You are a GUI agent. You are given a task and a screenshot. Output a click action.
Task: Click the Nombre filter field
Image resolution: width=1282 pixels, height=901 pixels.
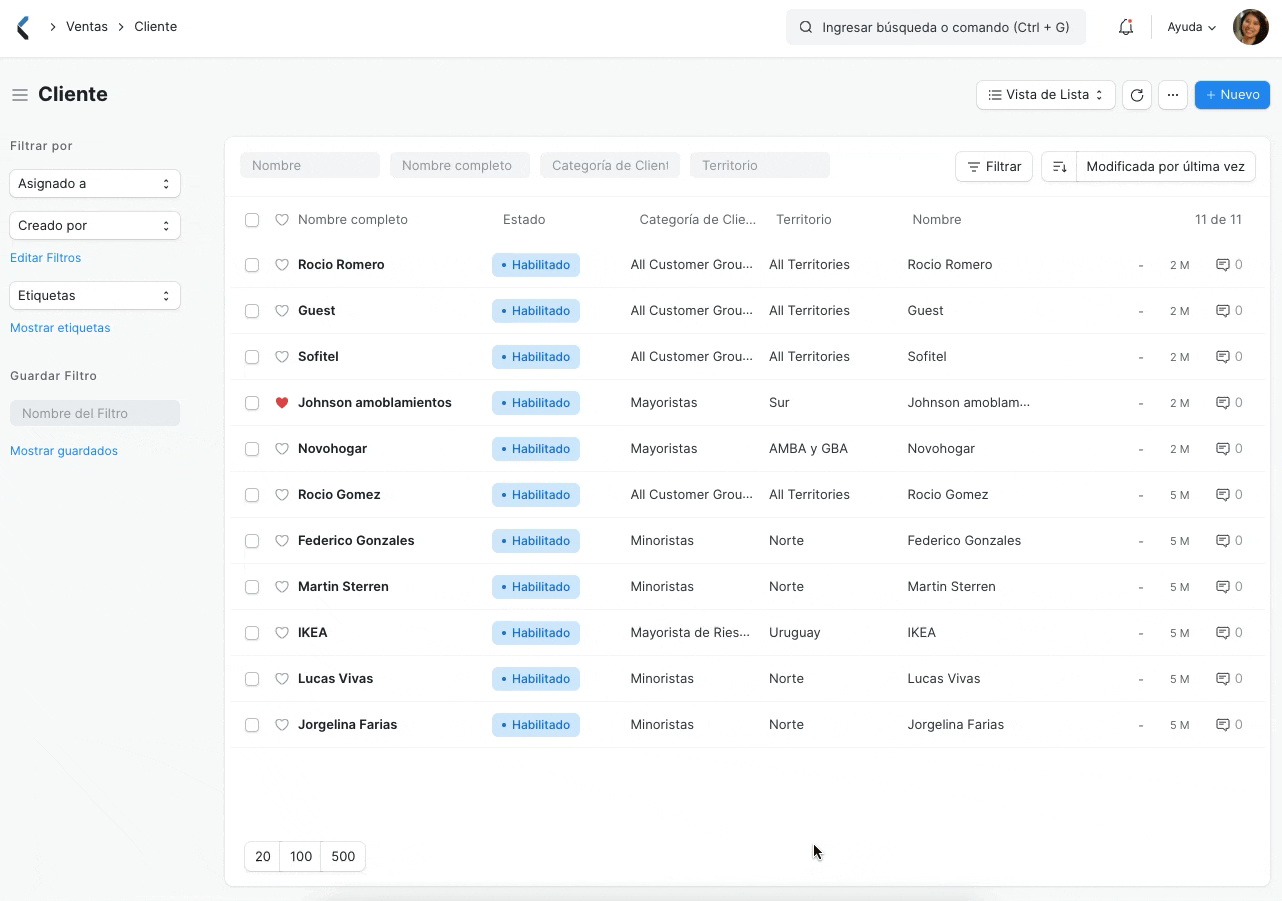[310, 166]
